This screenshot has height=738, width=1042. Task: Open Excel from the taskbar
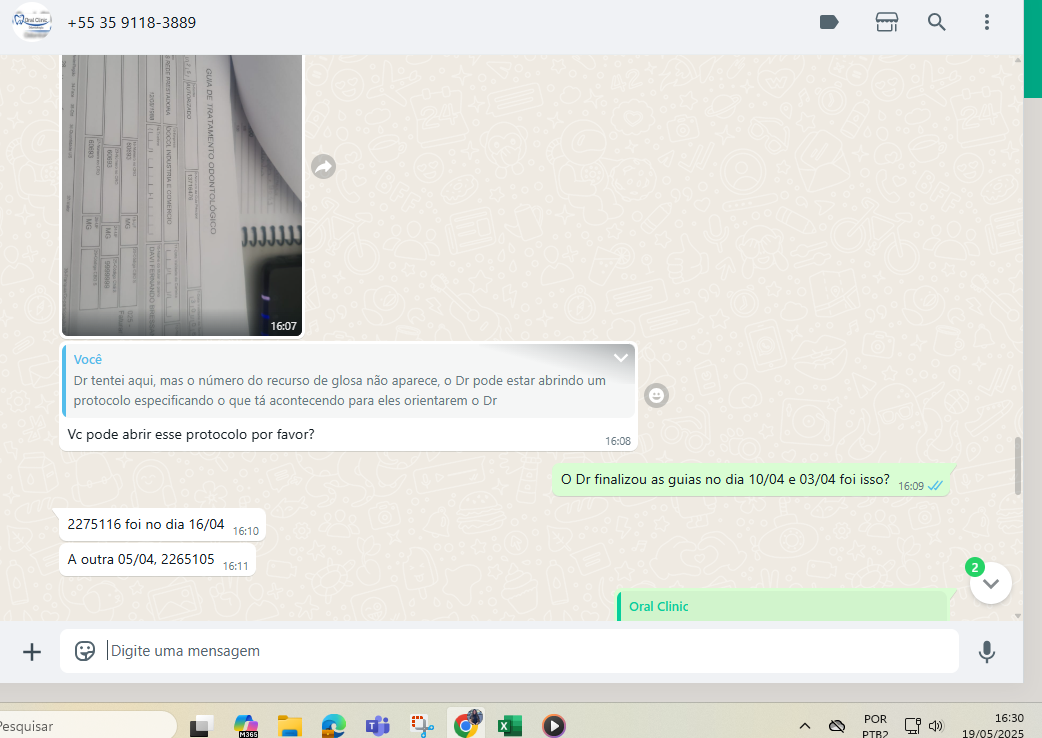[510, 726]
